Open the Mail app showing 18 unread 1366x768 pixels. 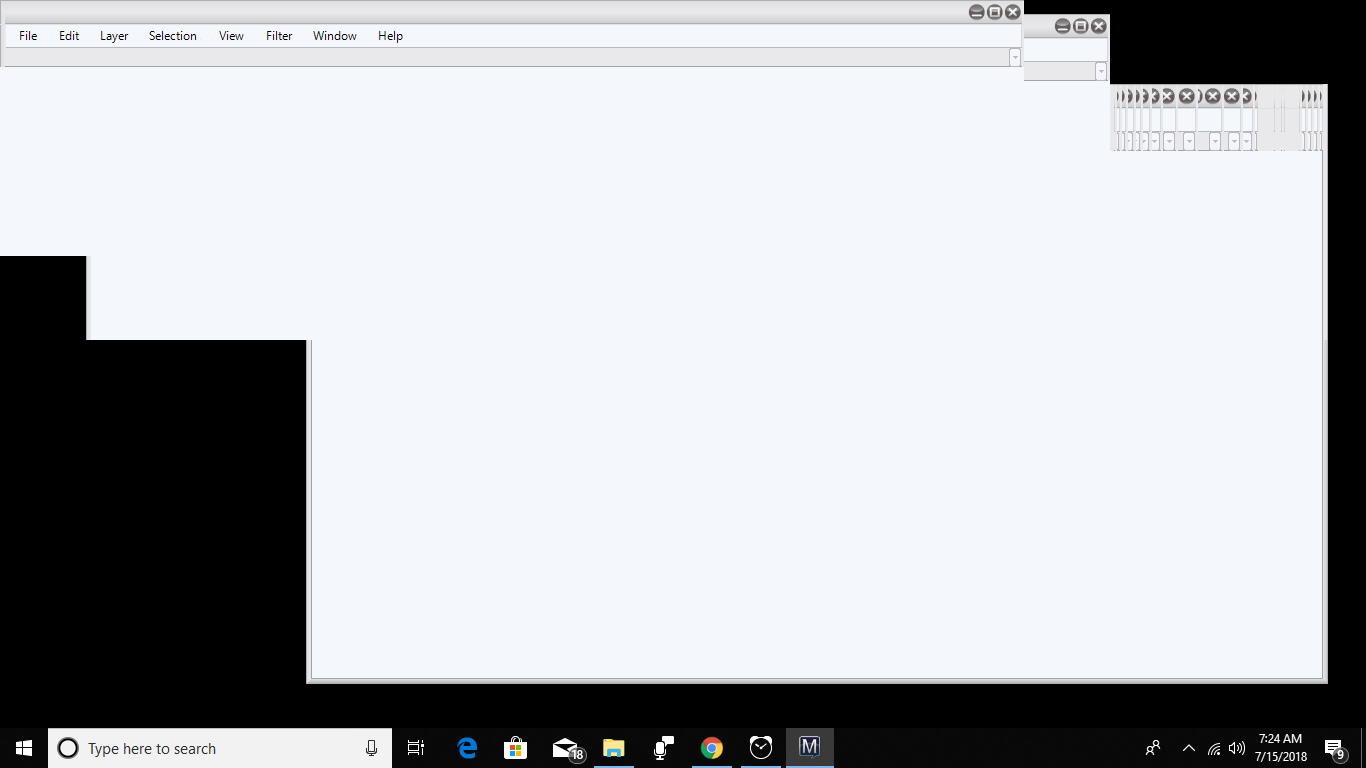coord(564,747)
